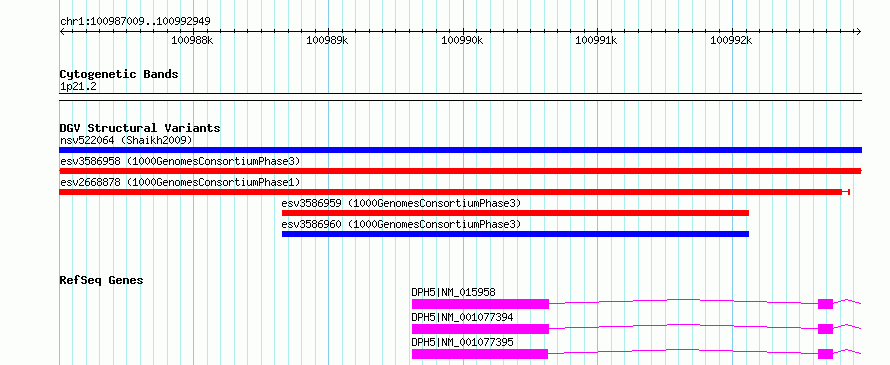The height and width of the screenshot is (365, 890).
Task: Open esv3586959 variant label
Action: (401, 203)
